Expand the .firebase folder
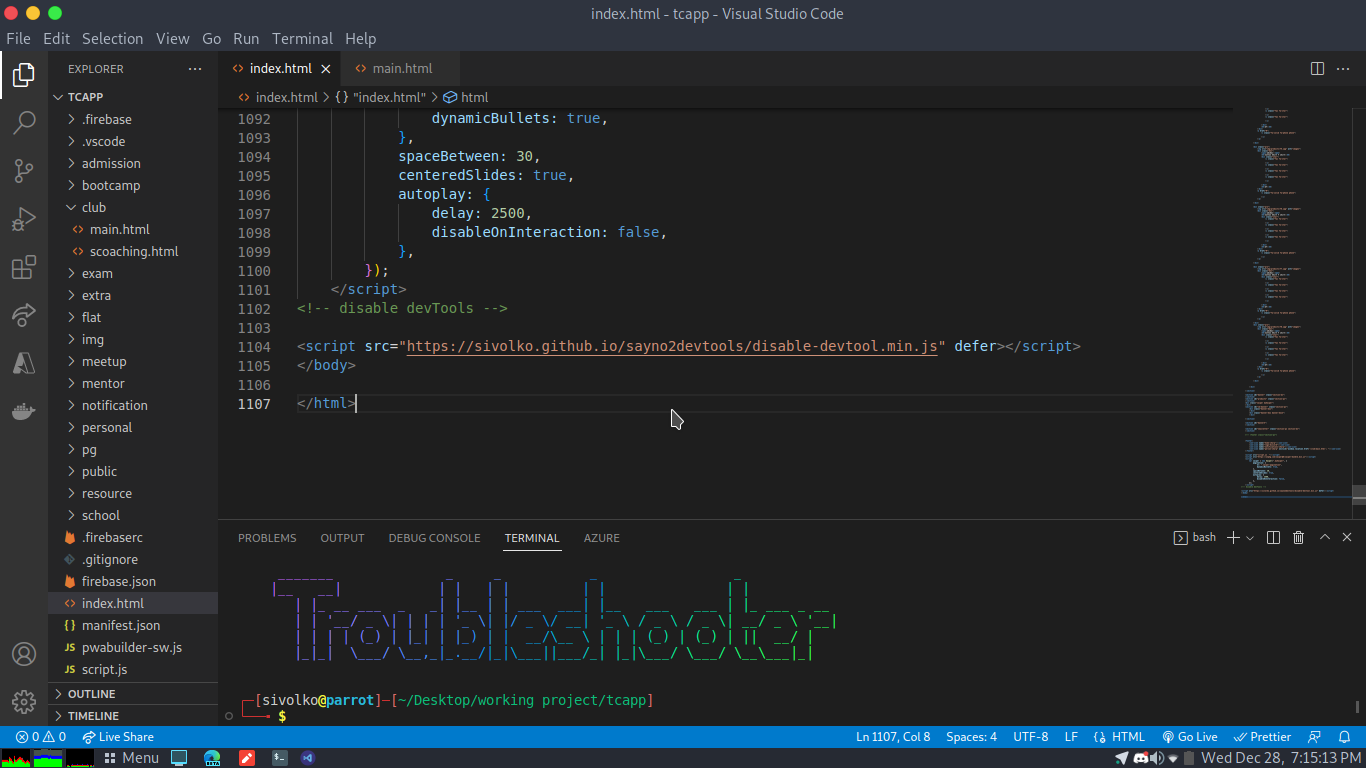 (133, 119)
